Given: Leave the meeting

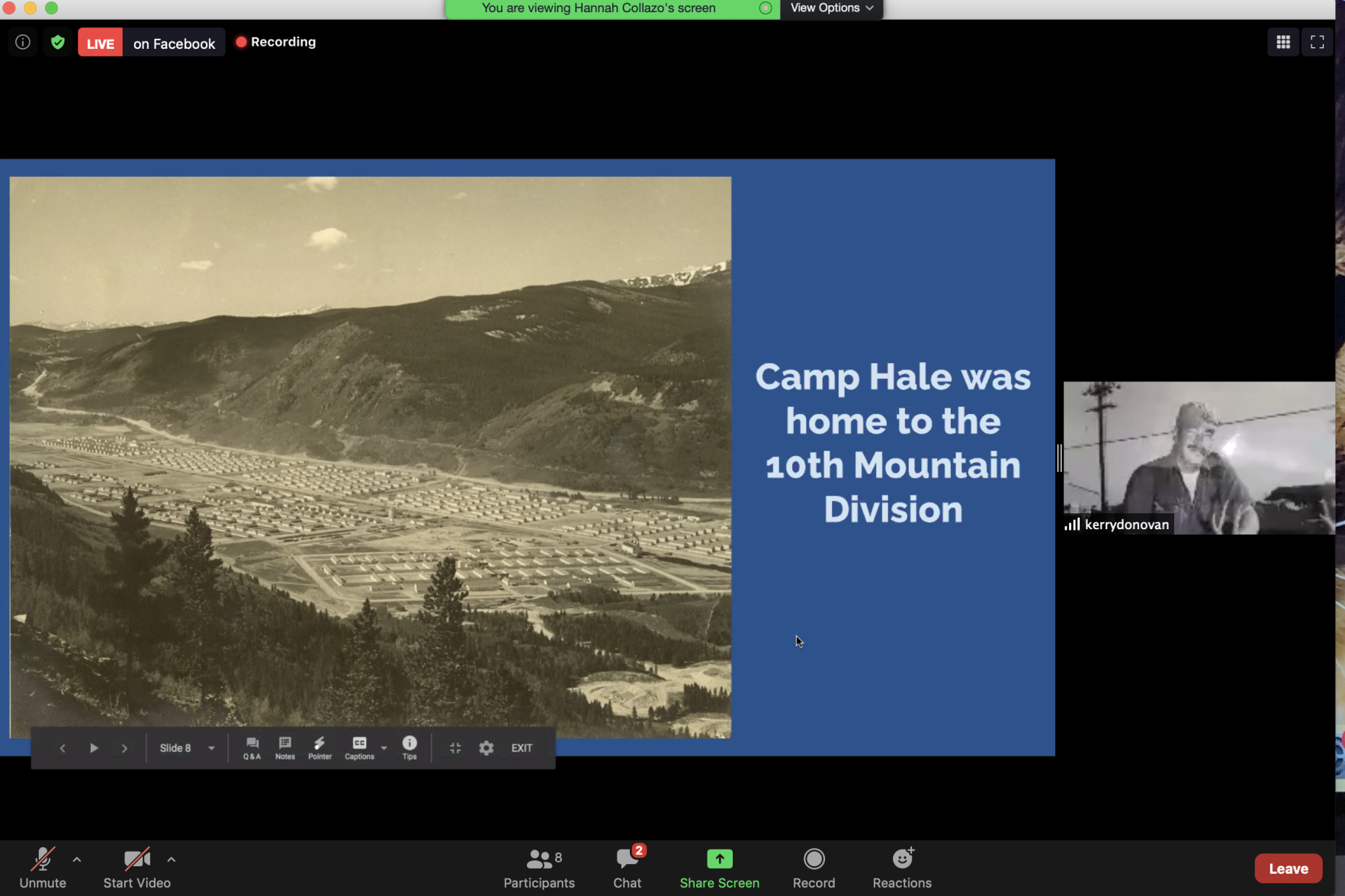Looking at the screenshot, I should (x=1288, y=869).
